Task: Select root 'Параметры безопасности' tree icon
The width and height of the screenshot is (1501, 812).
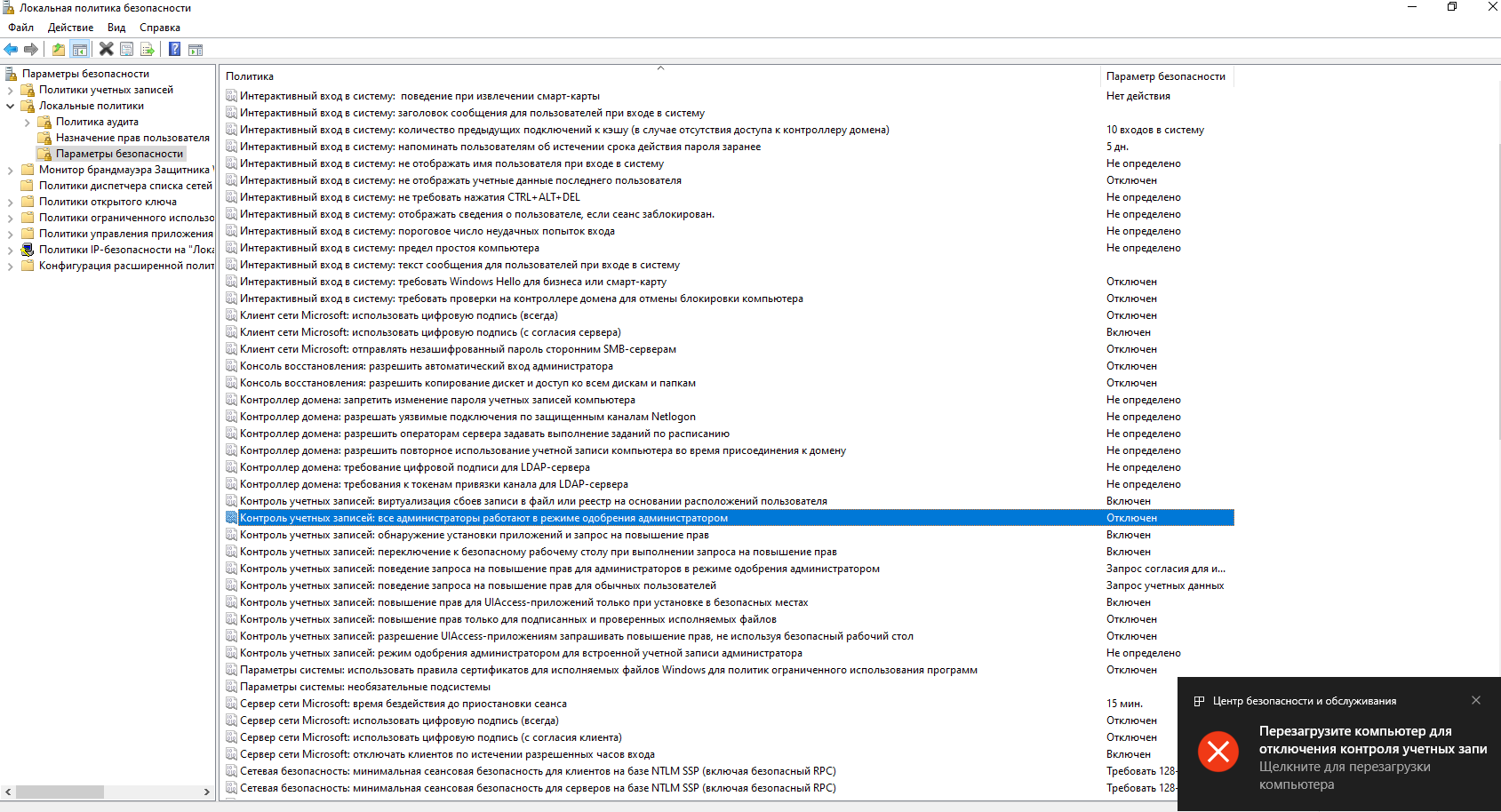Action: [x=12, y=74]
